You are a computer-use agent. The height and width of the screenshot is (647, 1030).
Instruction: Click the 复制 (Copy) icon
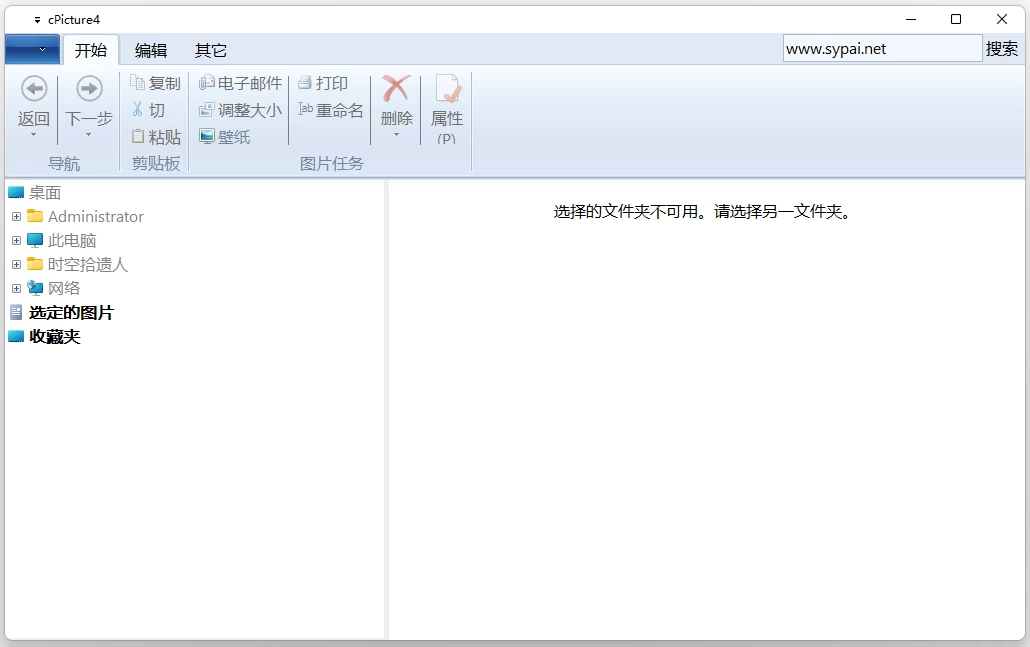point(155,83)
